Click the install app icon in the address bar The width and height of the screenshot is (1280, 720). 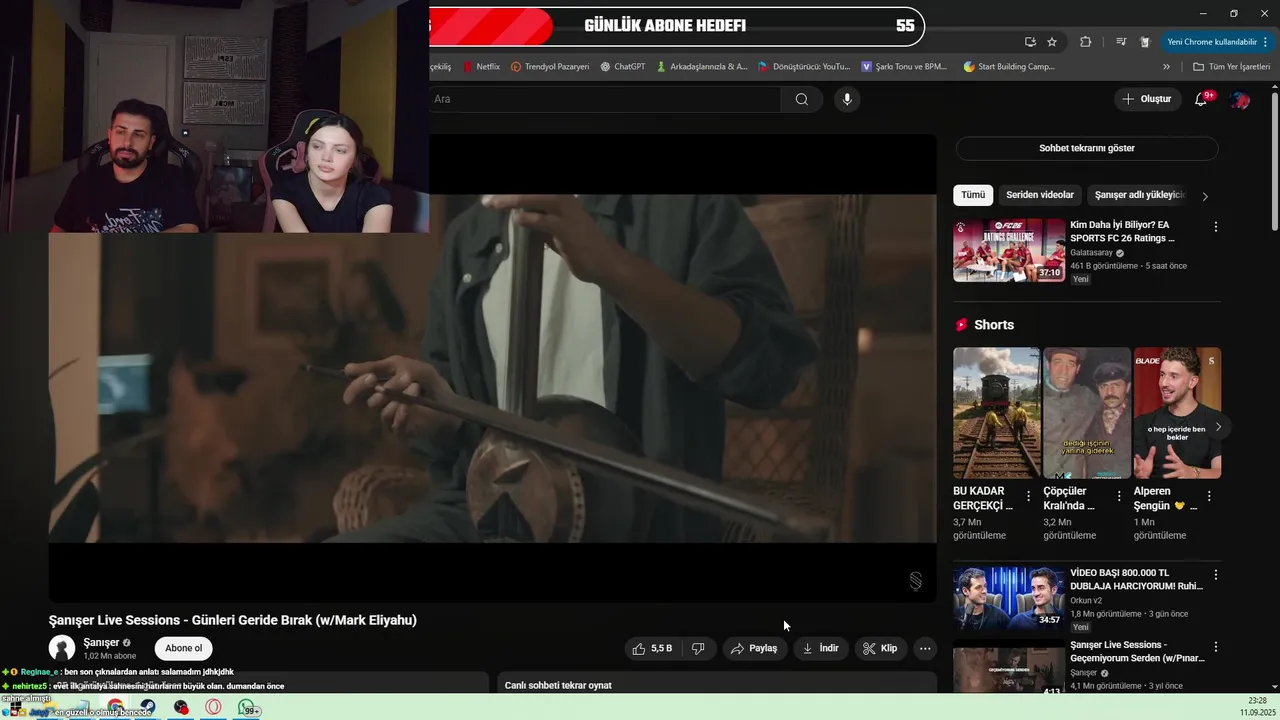click(x=1030, y=42)
